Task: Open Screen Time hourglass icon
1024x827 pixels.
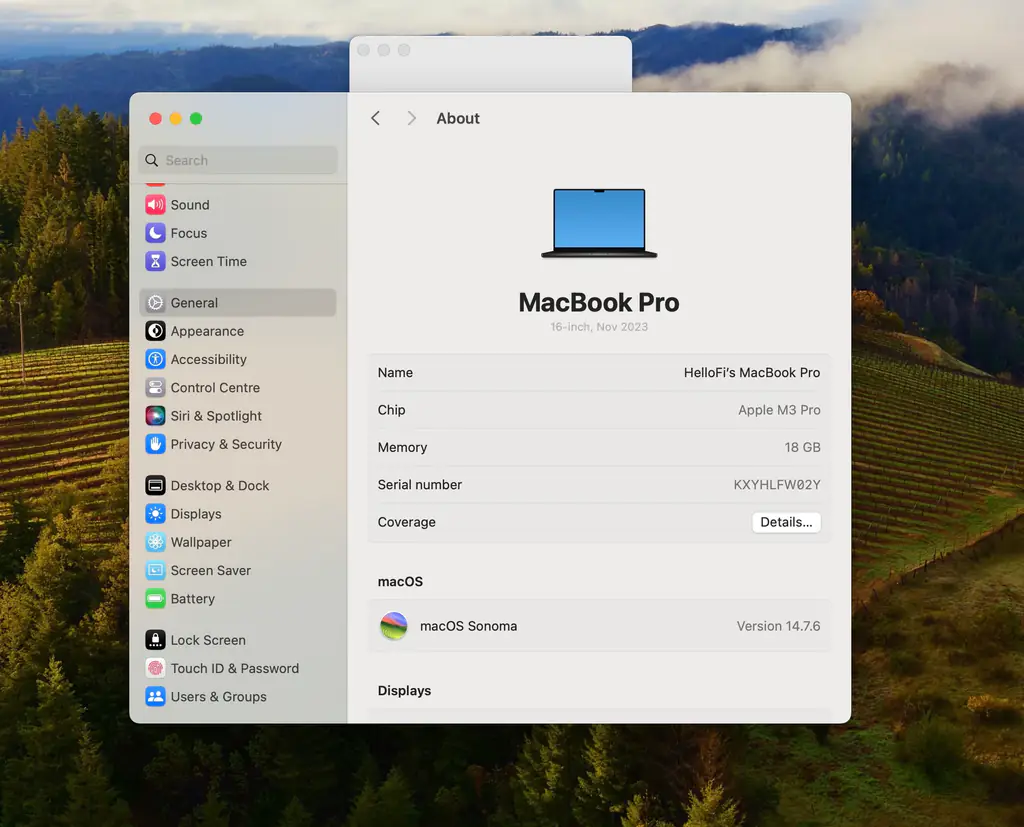Action: pos(155,261)
